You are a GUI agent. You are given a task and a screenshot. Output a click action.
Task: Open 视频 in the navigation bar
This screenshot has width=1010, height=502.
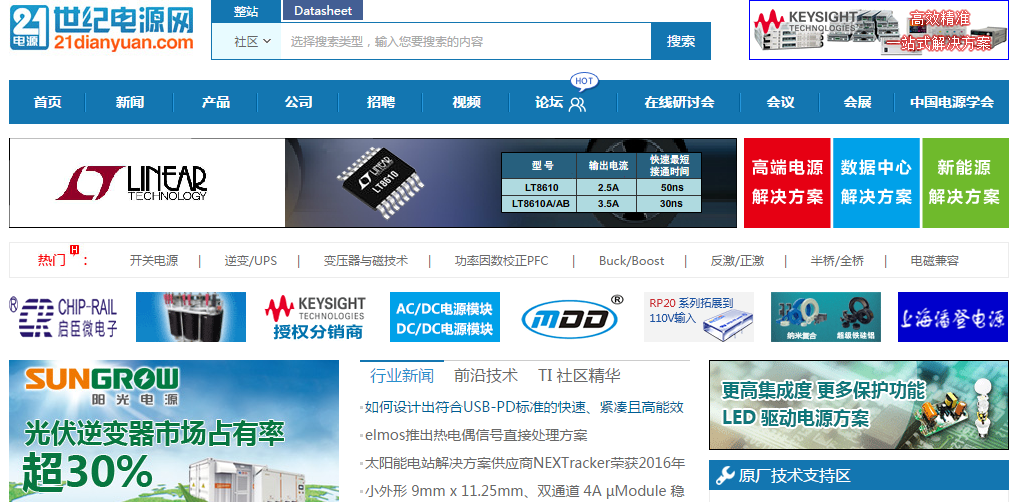point(466,102)
